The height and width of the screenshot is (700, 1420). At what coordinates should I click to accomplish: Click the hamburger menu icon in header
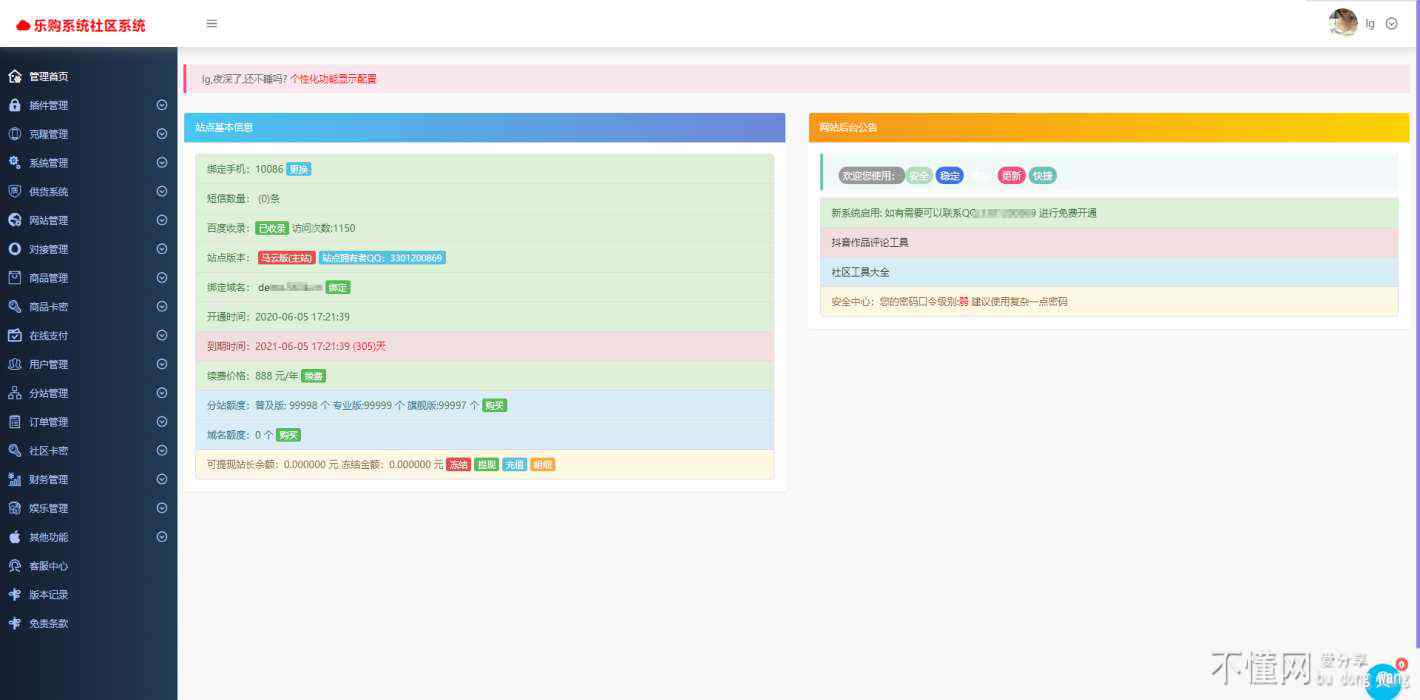coord(212,24)
